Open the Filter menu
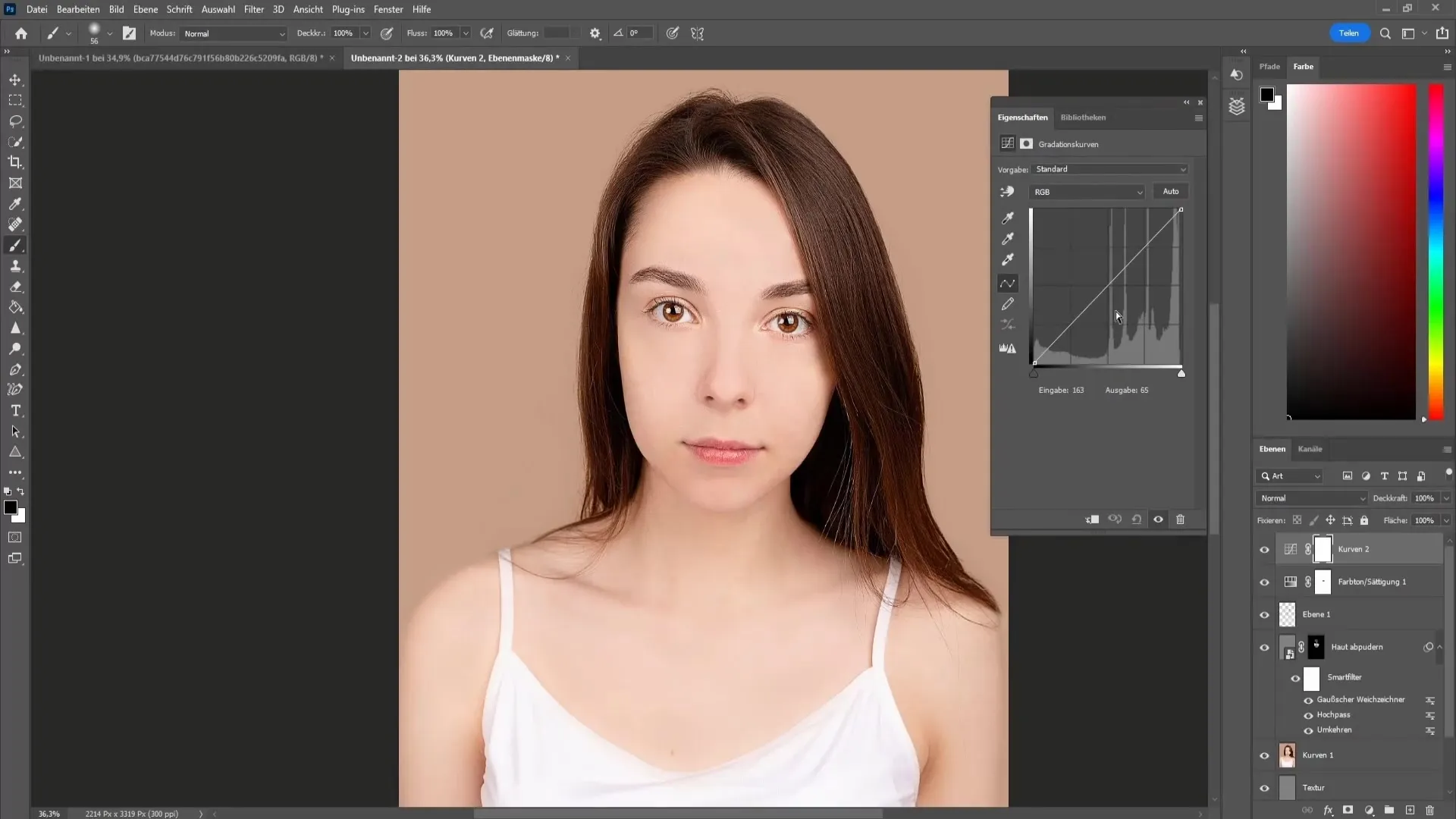Viewport: 1456px width, 819px height. click(x=253, y=9)
